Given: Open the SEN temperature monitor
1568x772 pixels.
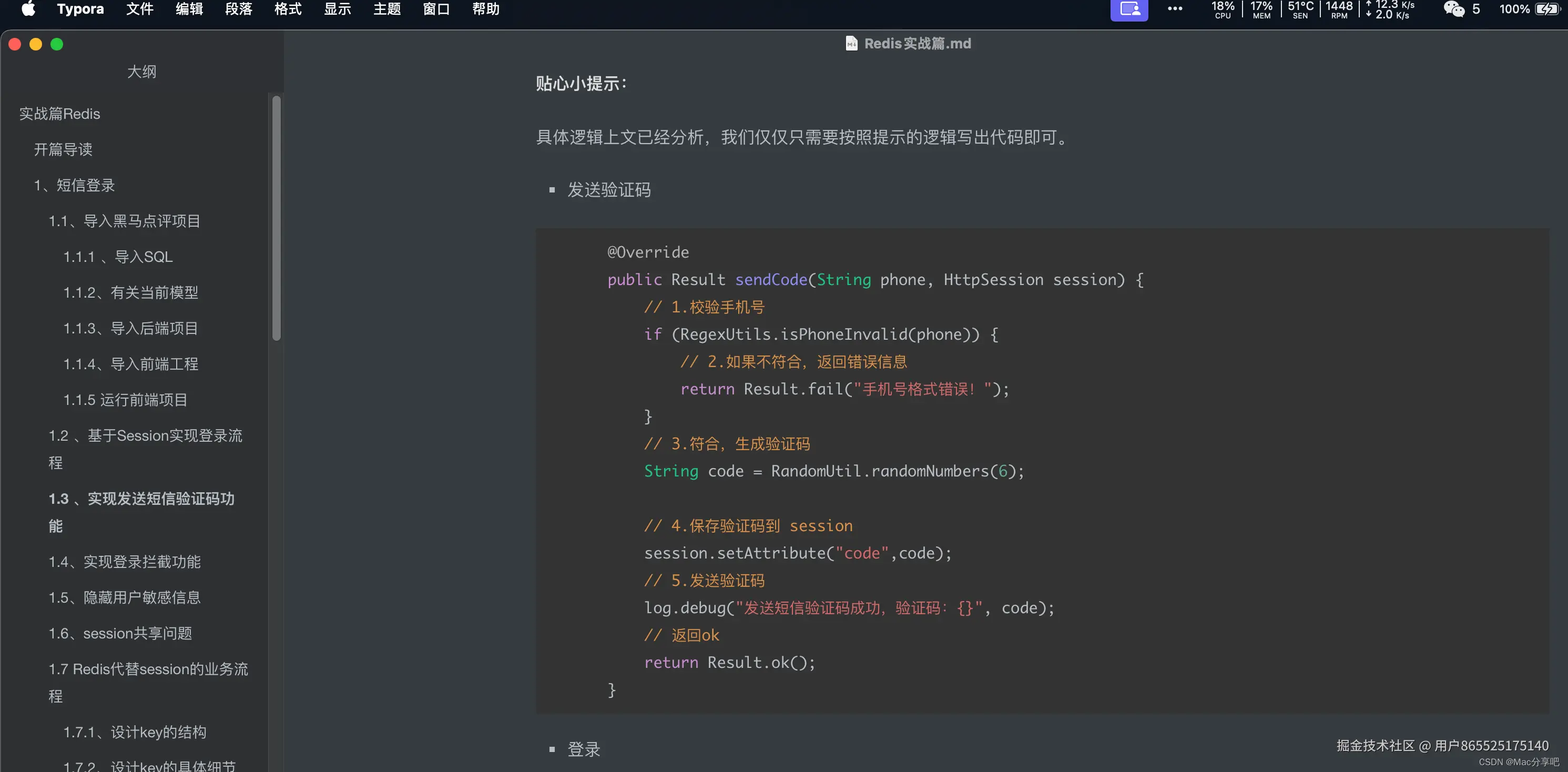Looking at the screenshot, I should 1300,9.
